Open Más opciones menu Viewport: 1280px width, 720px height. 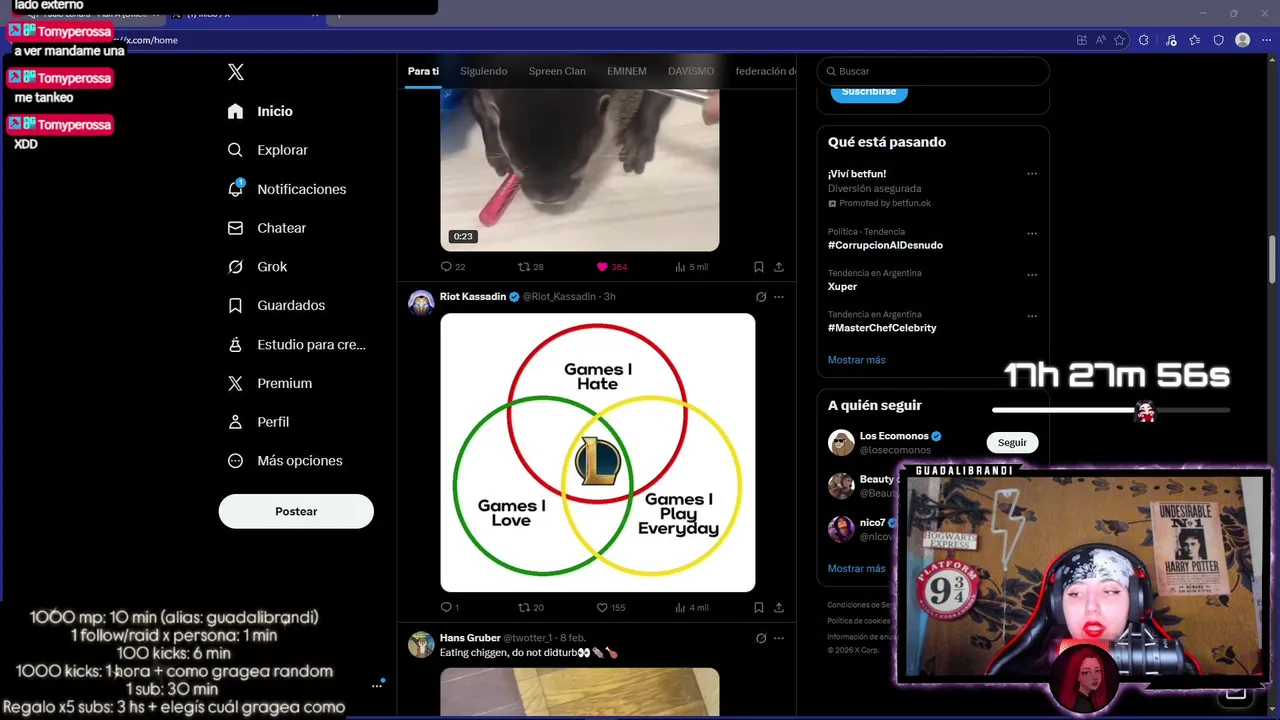[285, 461]
